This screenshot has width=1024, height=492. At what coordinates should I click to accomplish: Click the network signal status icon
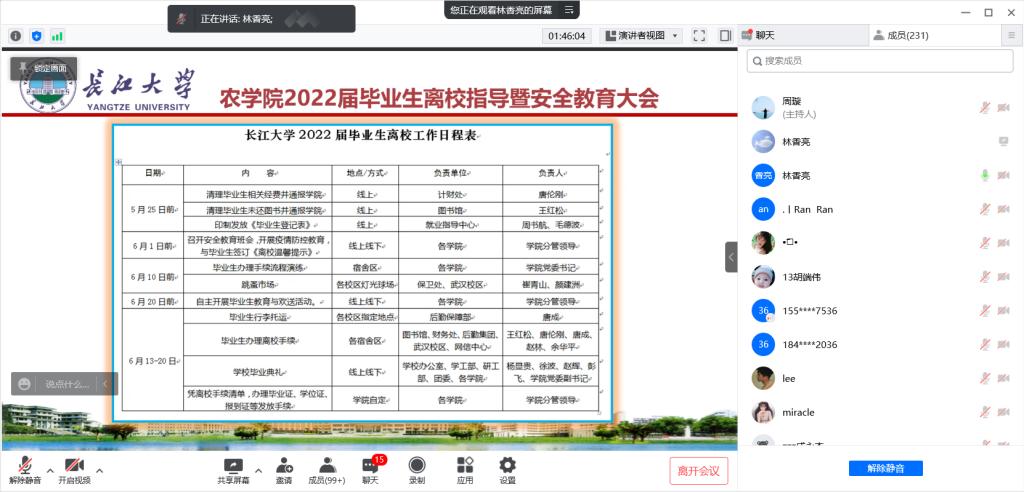click(x=57, y=36)
